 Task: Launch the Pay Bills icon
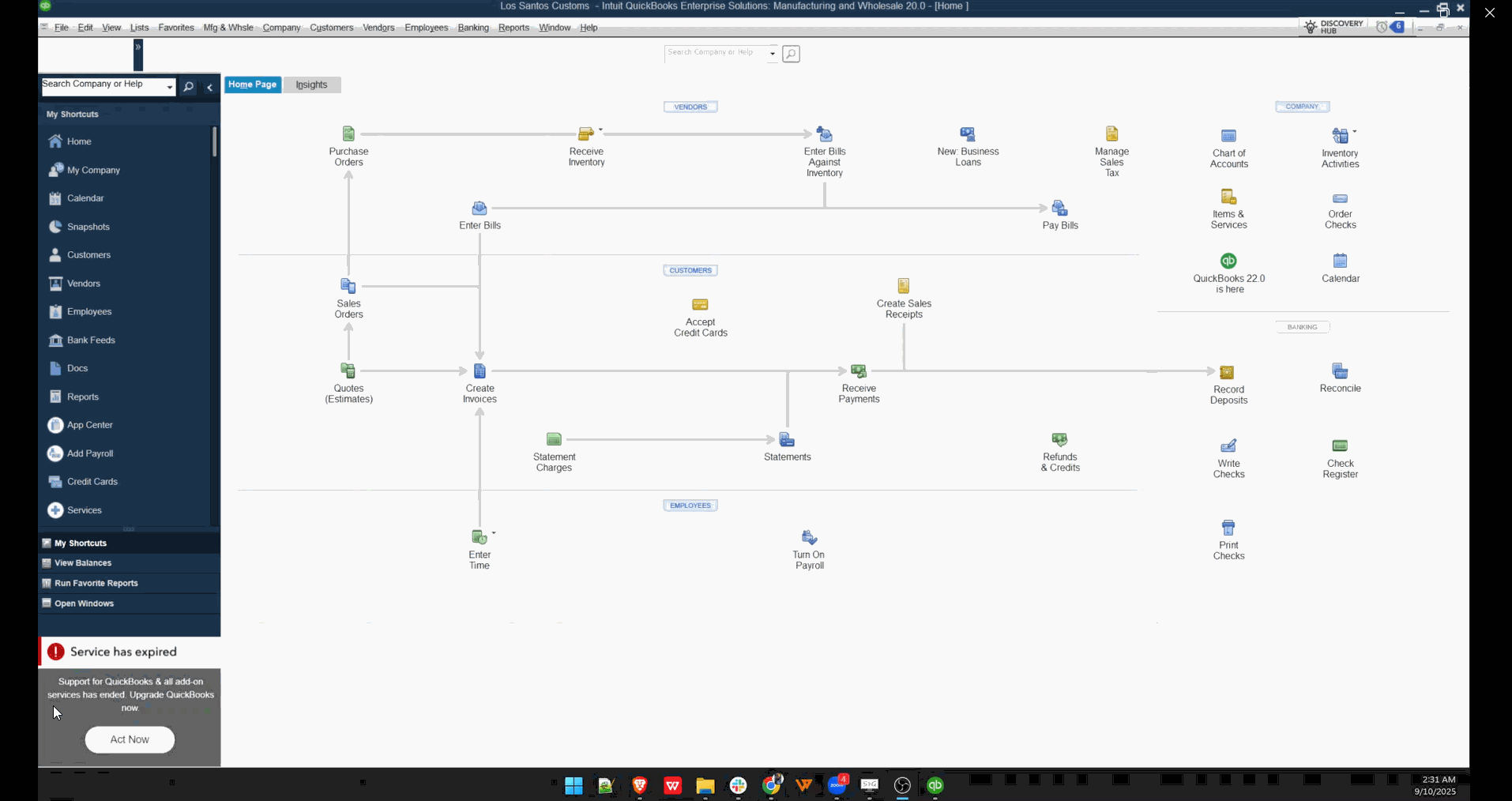click(x=1059, y=209)
